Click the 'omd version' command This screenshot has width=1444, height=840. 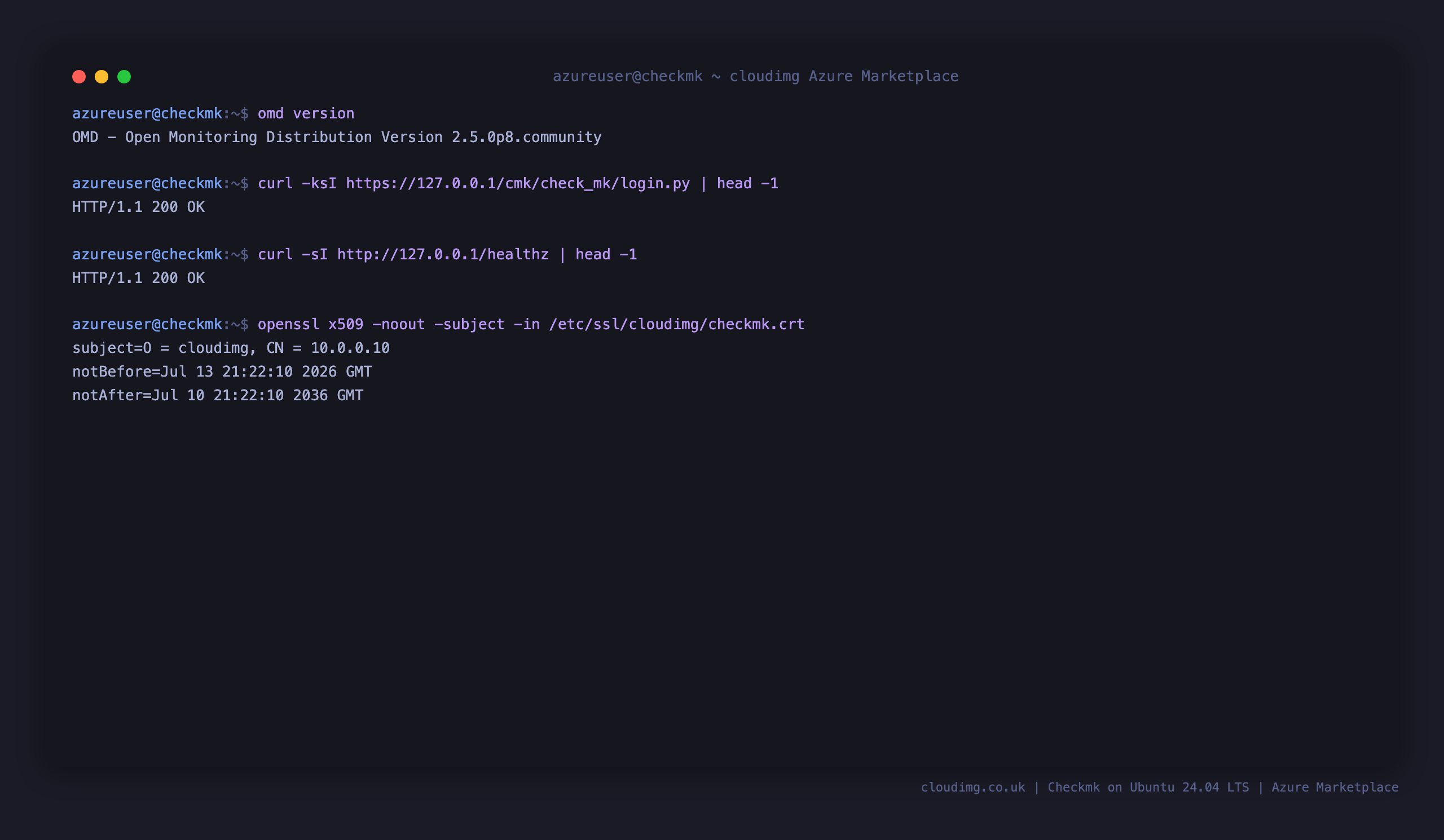click(x=306, y=113)
